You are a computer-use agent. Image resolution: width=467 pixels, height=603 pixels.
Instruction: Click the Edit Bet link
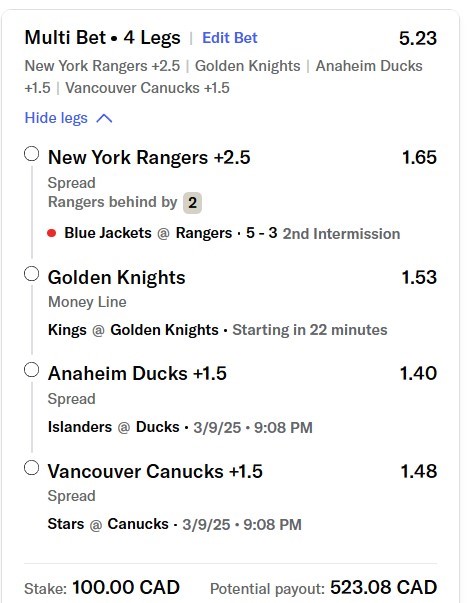tap(230, 38)
